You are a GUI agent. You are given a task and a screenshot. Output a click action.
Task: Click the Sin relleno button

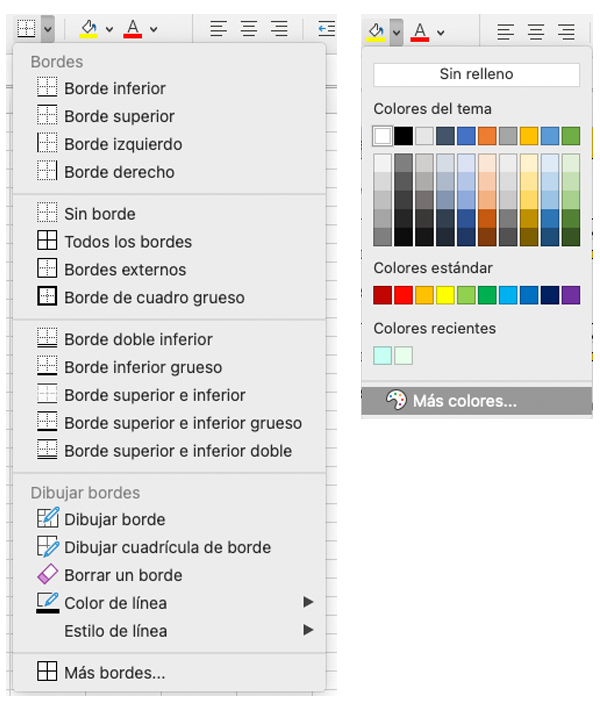pos(476,74)
